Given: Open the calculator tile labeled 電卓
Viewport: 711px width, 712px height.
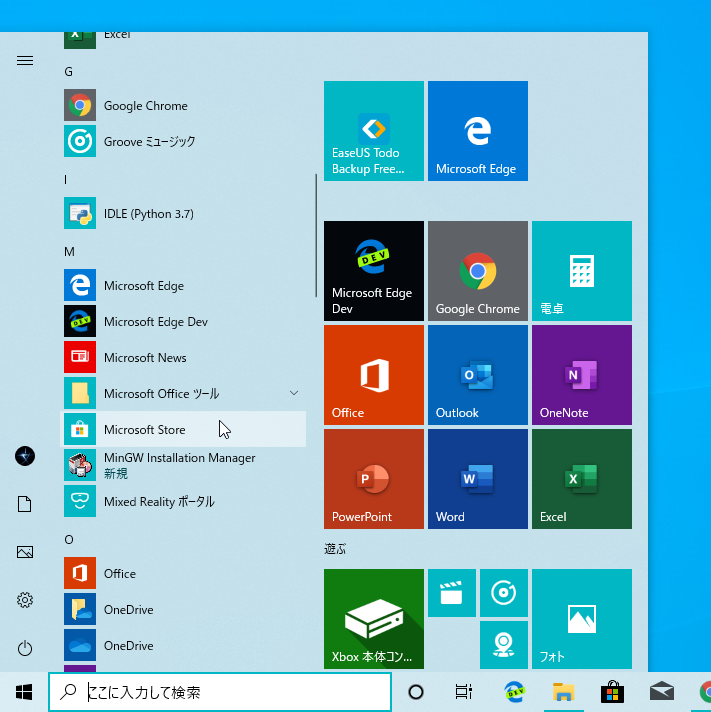Looking at the screenshot, I should (x=582, y=271).
